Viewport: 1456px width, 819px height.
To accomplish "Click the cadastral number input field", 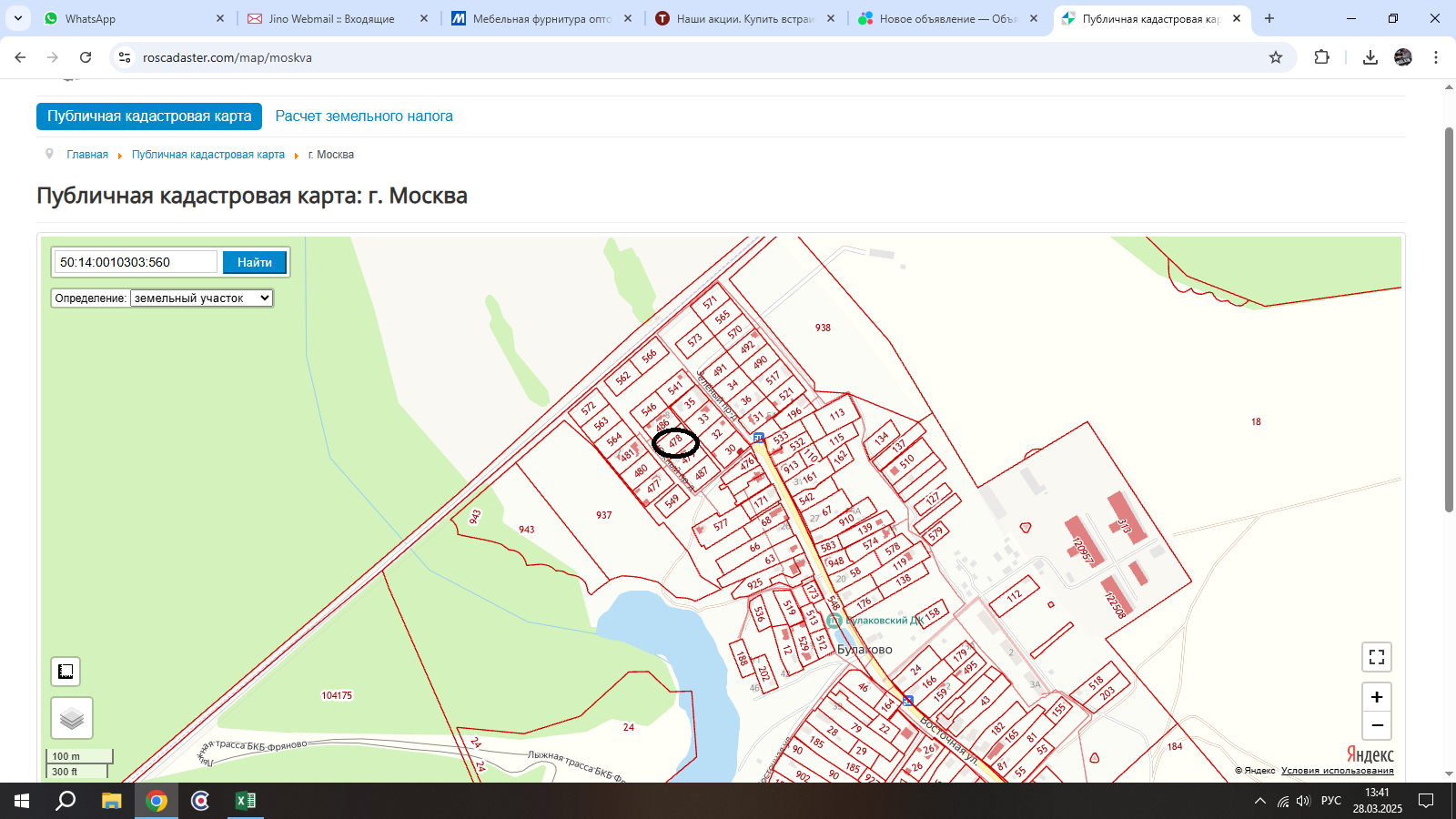I will point(136,262).
